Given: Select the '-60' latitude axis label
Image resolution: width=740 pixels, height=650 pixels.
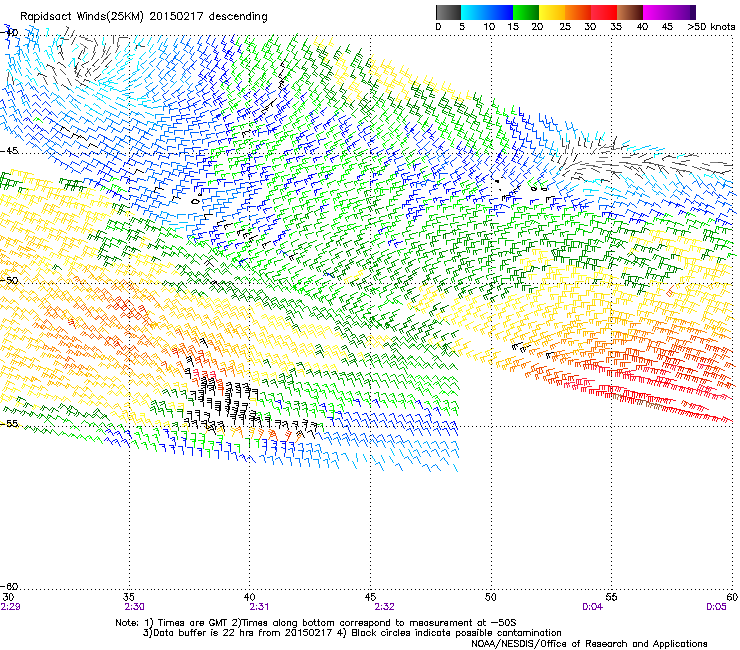Looking at the screenshot, I should pos(9,586).
